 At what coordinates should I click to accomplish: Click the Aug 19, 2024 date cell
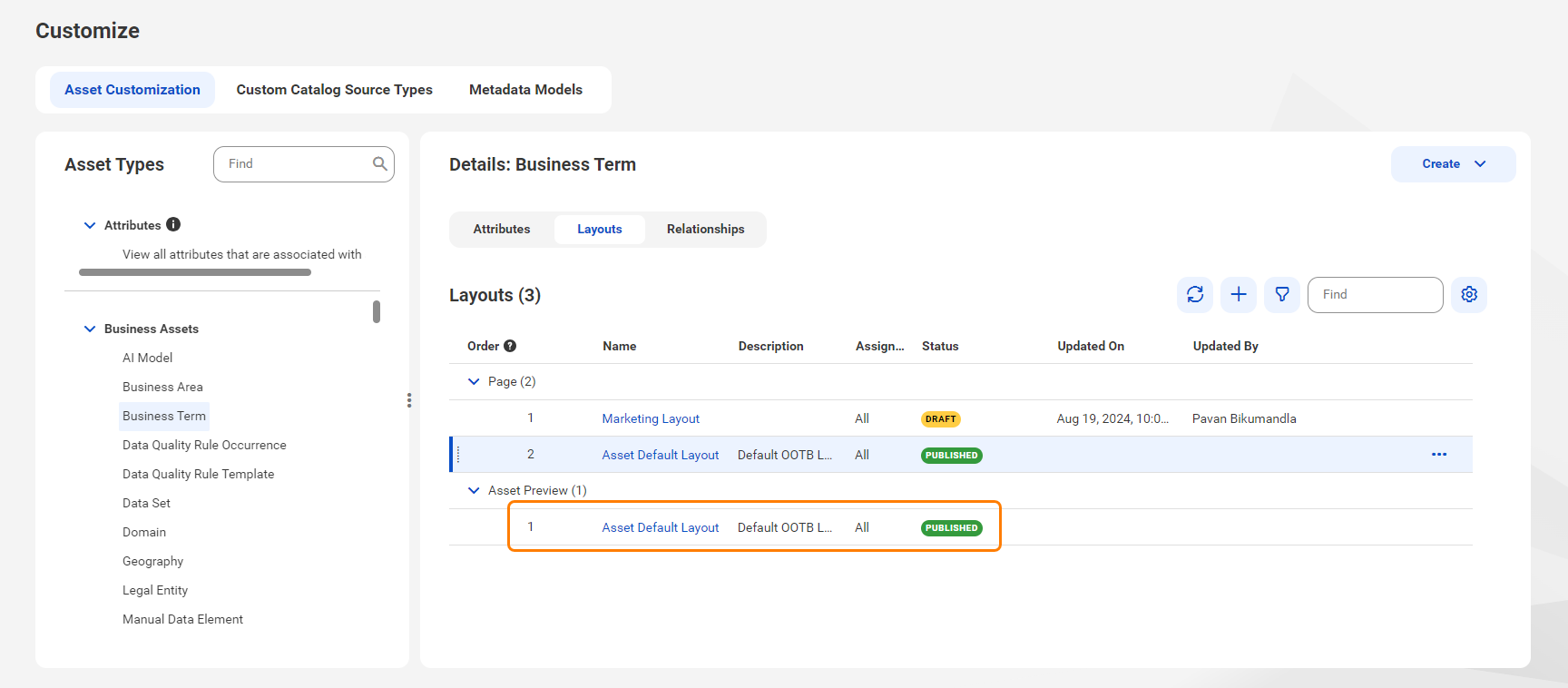click(x=1112, y=418)
